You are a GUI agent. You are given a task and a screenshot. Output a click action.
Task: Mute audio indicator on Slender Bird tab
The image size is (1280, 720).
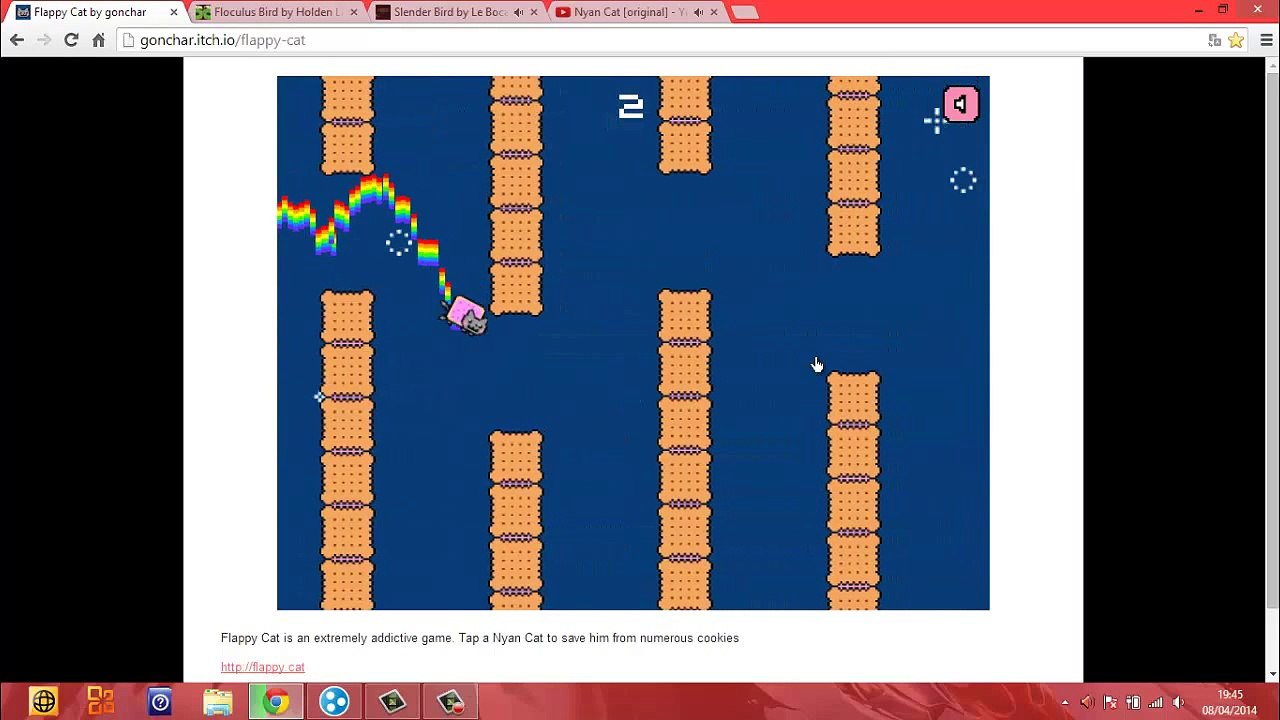coord(518,12)
